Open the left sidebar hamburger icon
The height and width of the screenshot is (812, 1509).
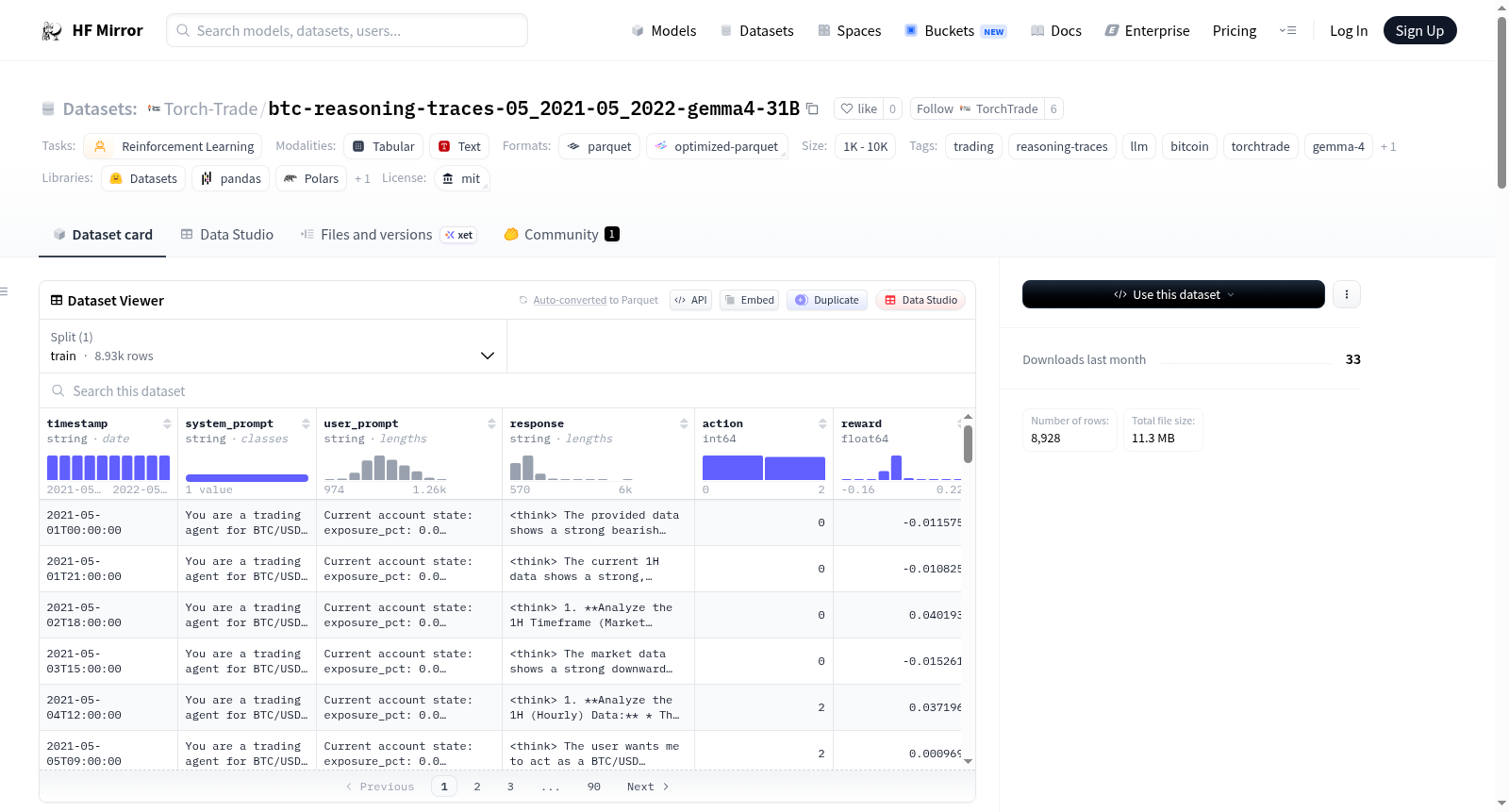point(5,291)
